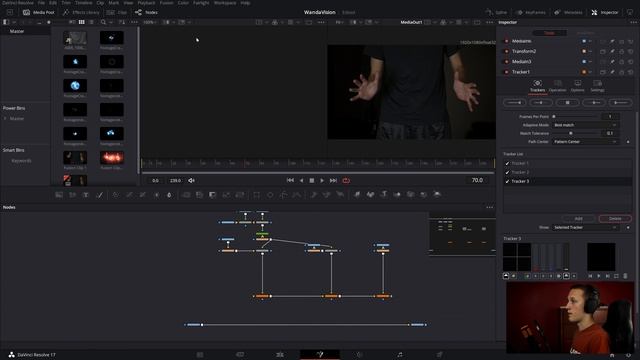Toggle the Nodes panel button
The width and height of the screenshot is (640, 360).
pyautogui.click(x=146, y=13)
